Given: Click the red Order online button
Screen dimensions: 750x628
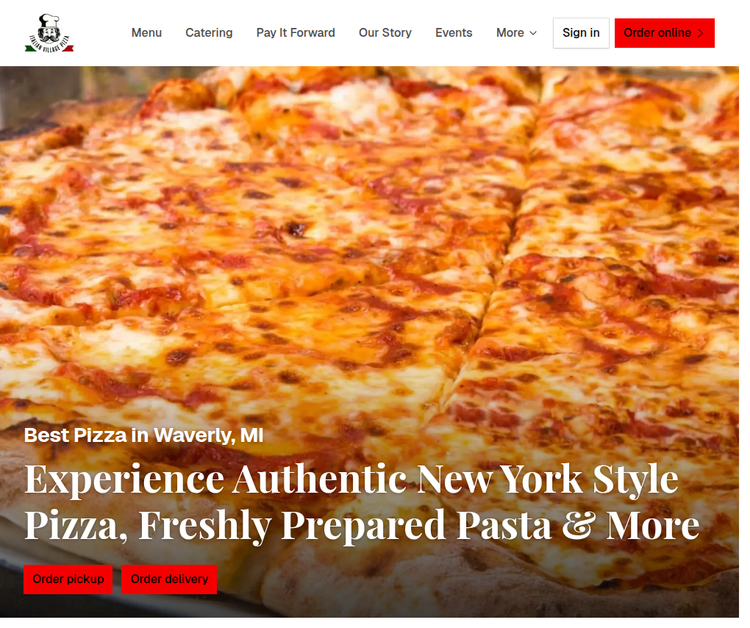Looking at the screenshot, I should (664, 33).
